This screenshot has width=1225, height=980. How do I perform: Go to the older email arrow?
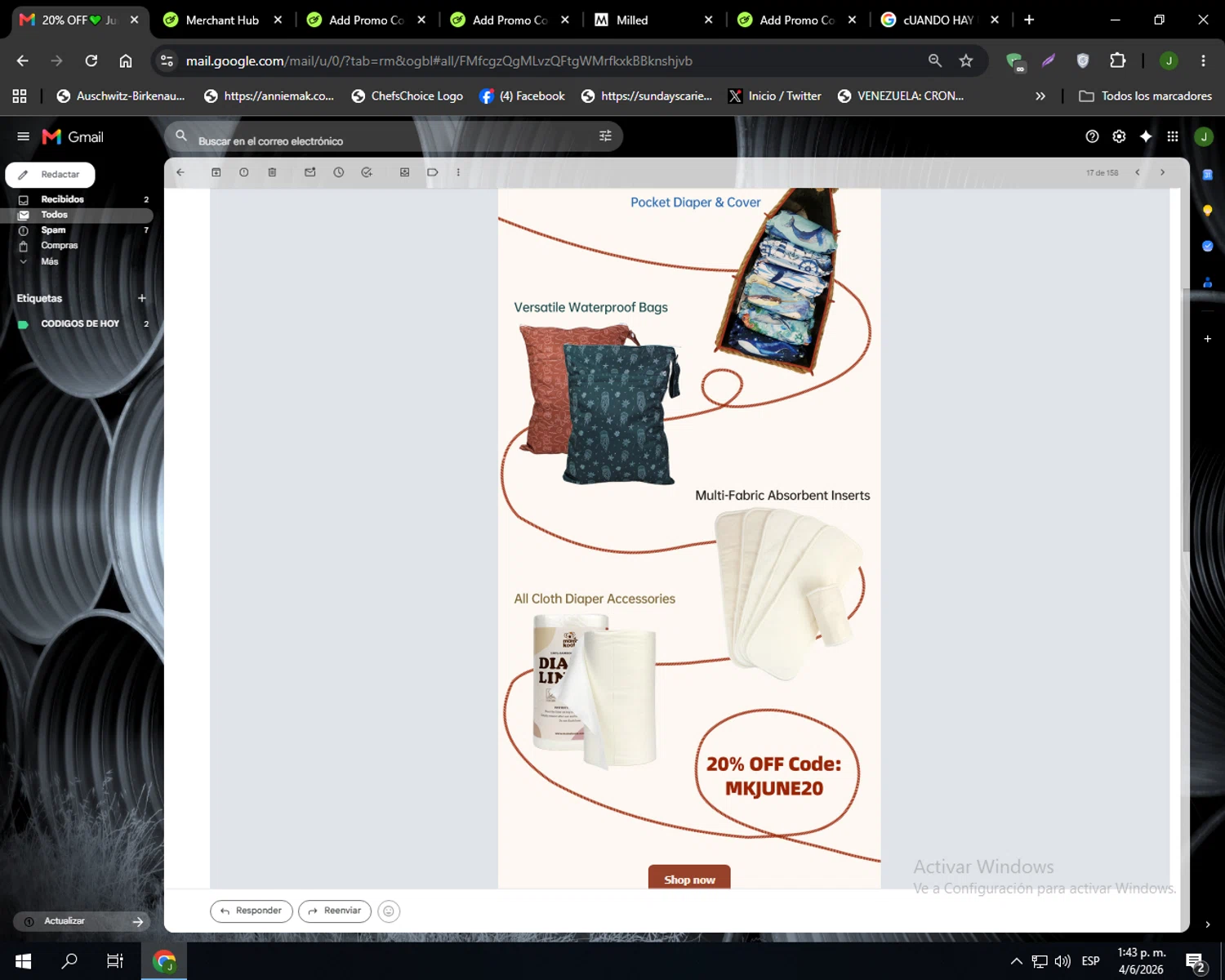pos(1163,172)
